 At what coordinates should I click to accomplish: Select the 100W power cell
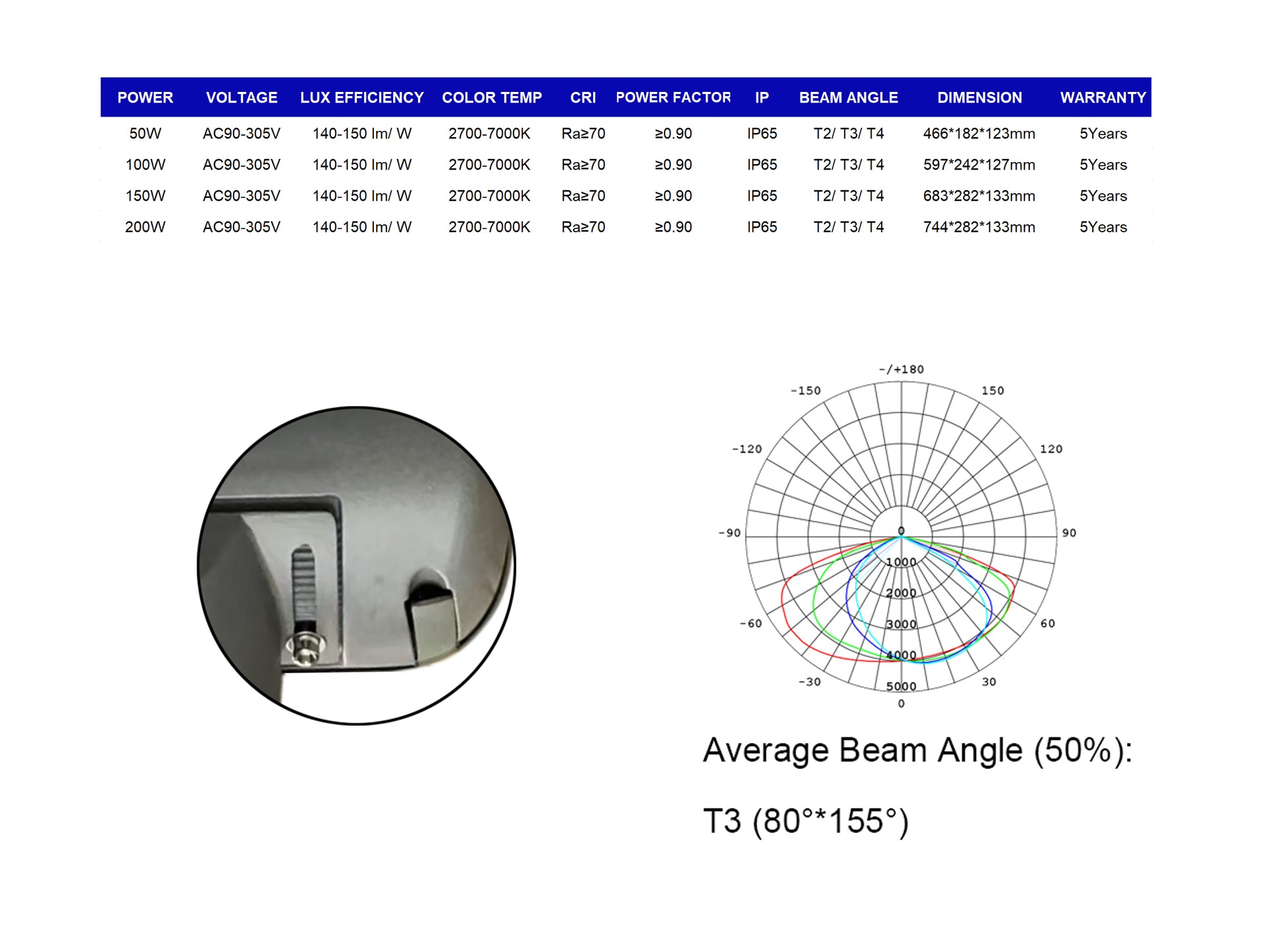pyautogui.click(x=145, y=165)
